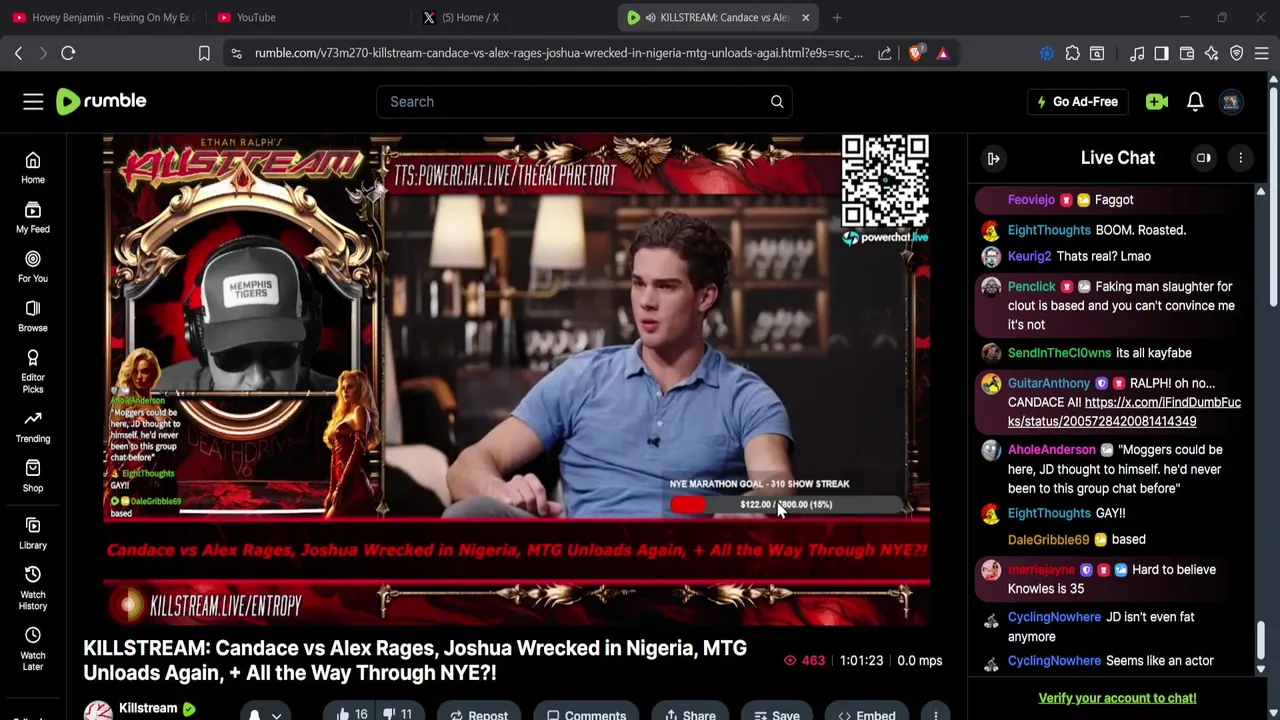Open the browser main menu
This screenshot has height=720, width=1280.
[1262, 53]
